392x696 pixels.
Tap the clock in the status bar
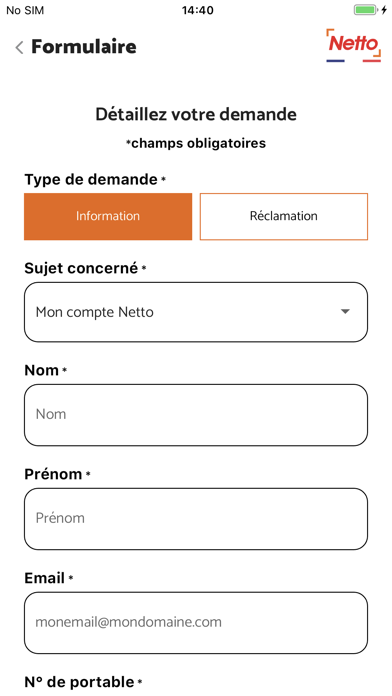[x=197, y=10]
